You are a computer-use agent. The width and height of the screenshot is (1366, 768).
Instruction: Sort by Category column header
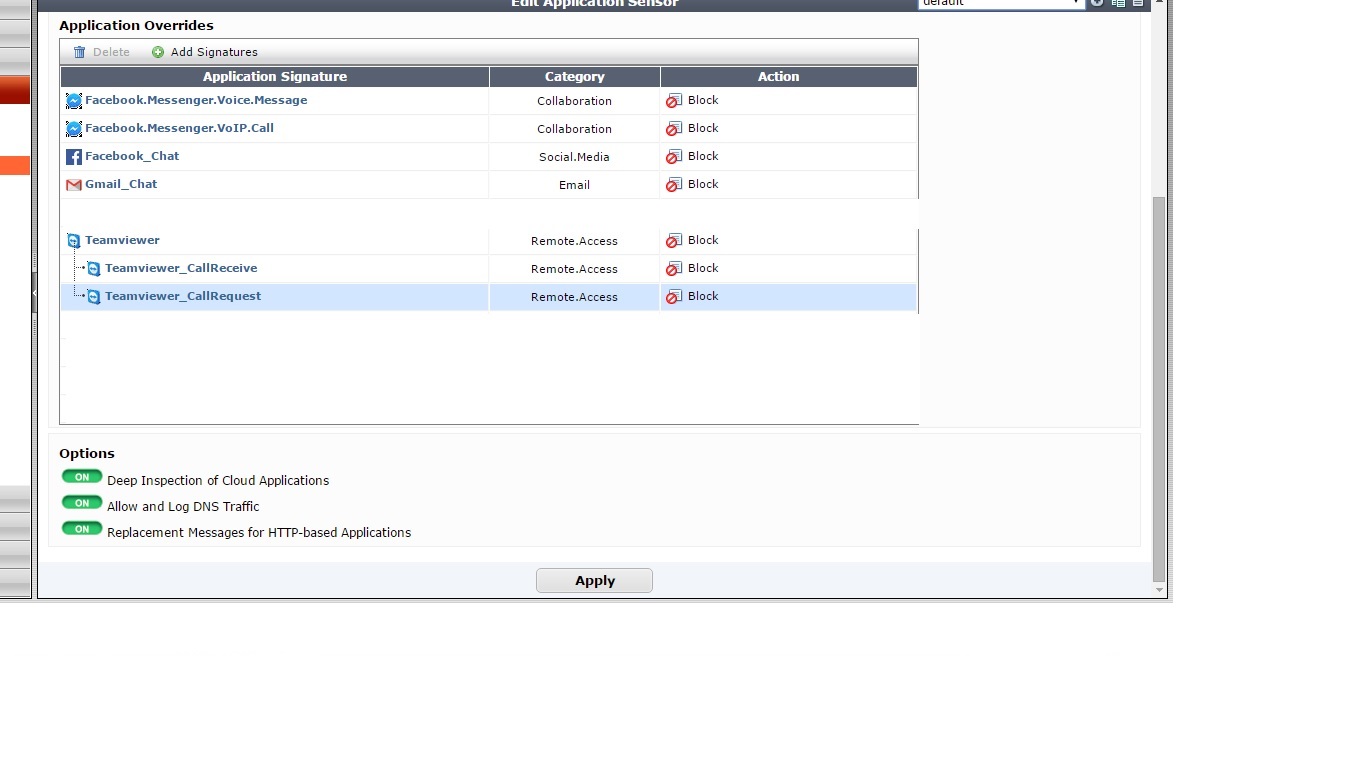[575, 77]
